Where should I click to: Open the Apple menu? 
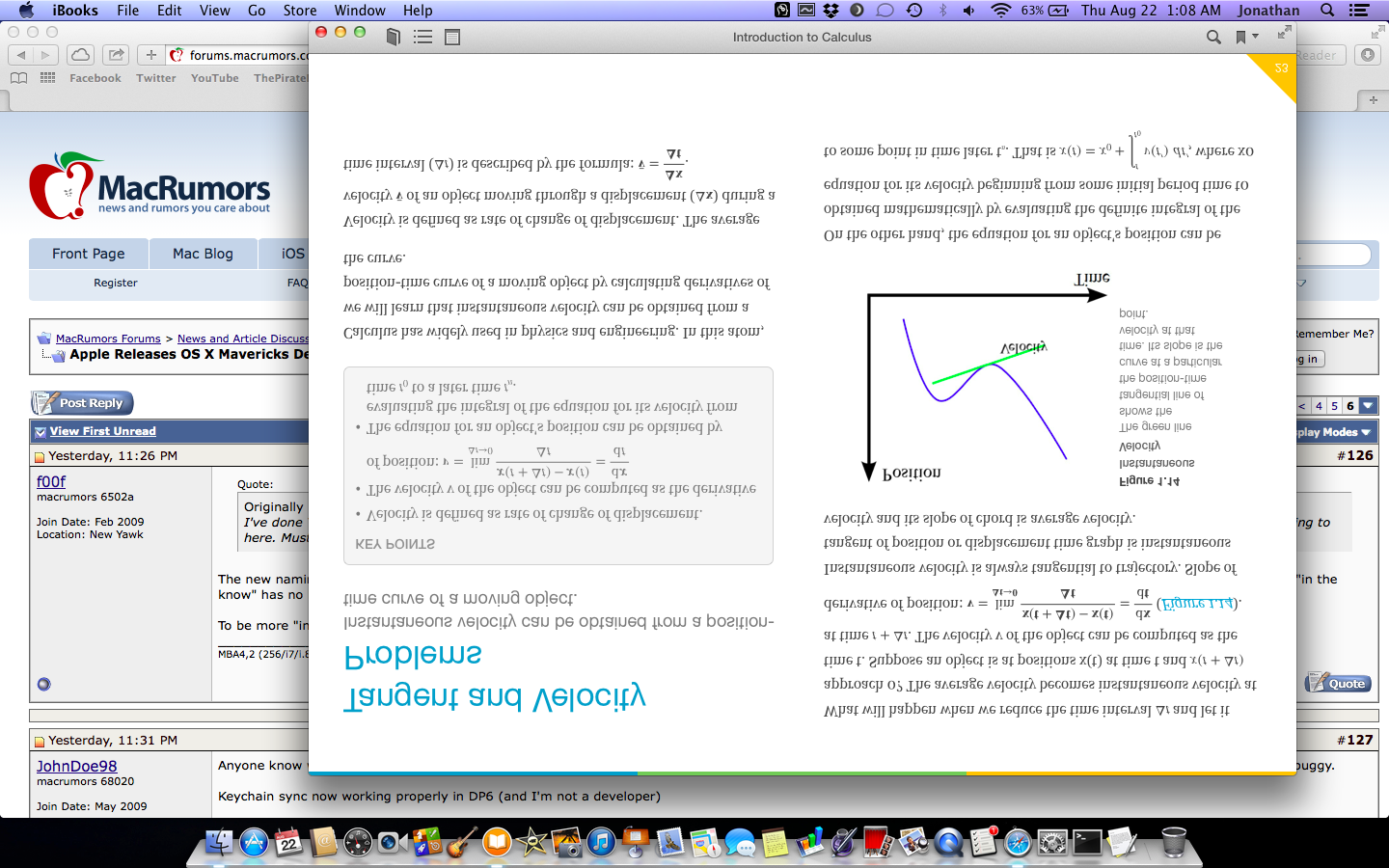26,10
